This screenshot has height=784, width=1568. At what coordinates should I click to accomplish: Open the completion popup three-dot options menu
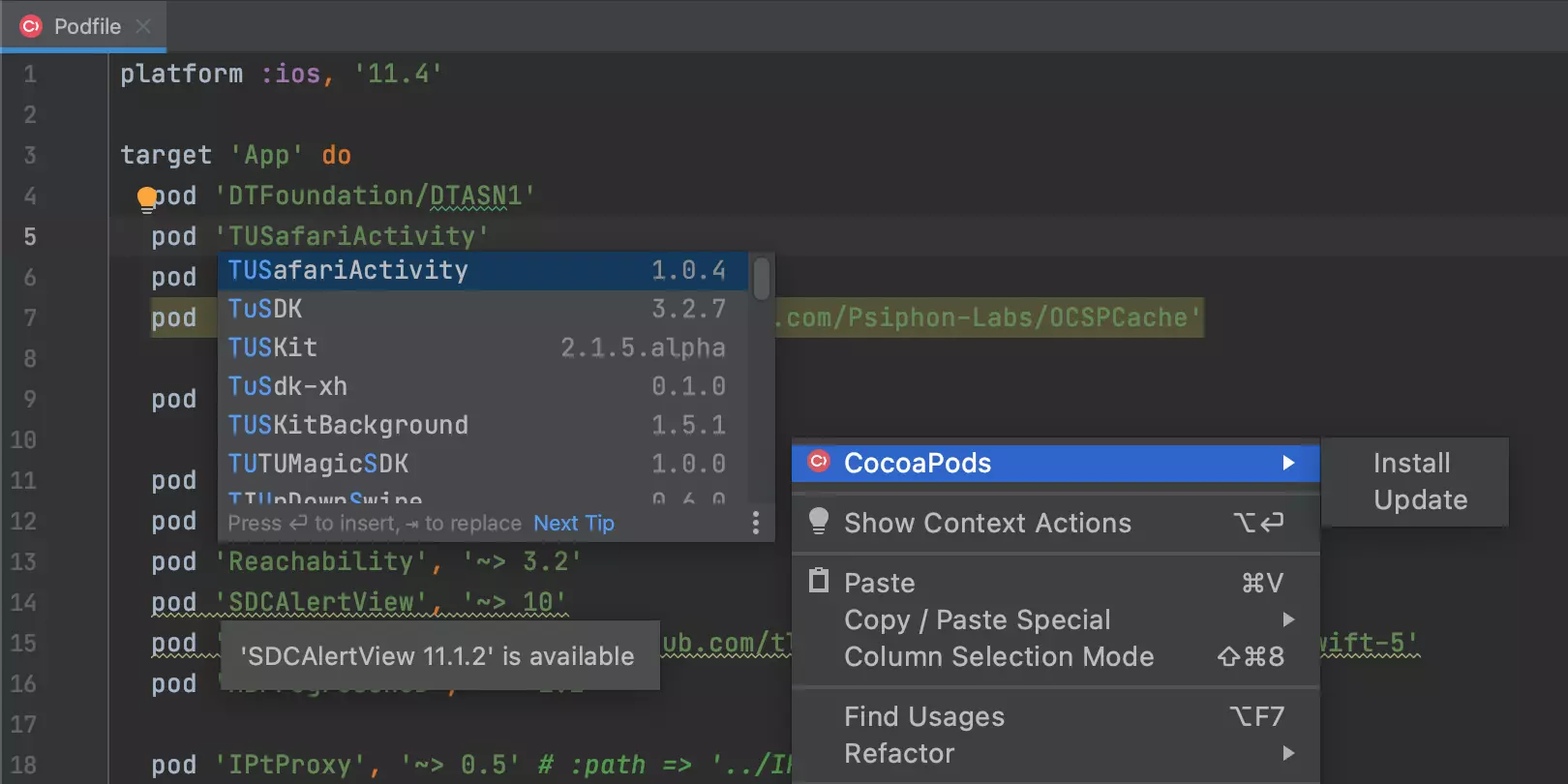coord(756,524)
